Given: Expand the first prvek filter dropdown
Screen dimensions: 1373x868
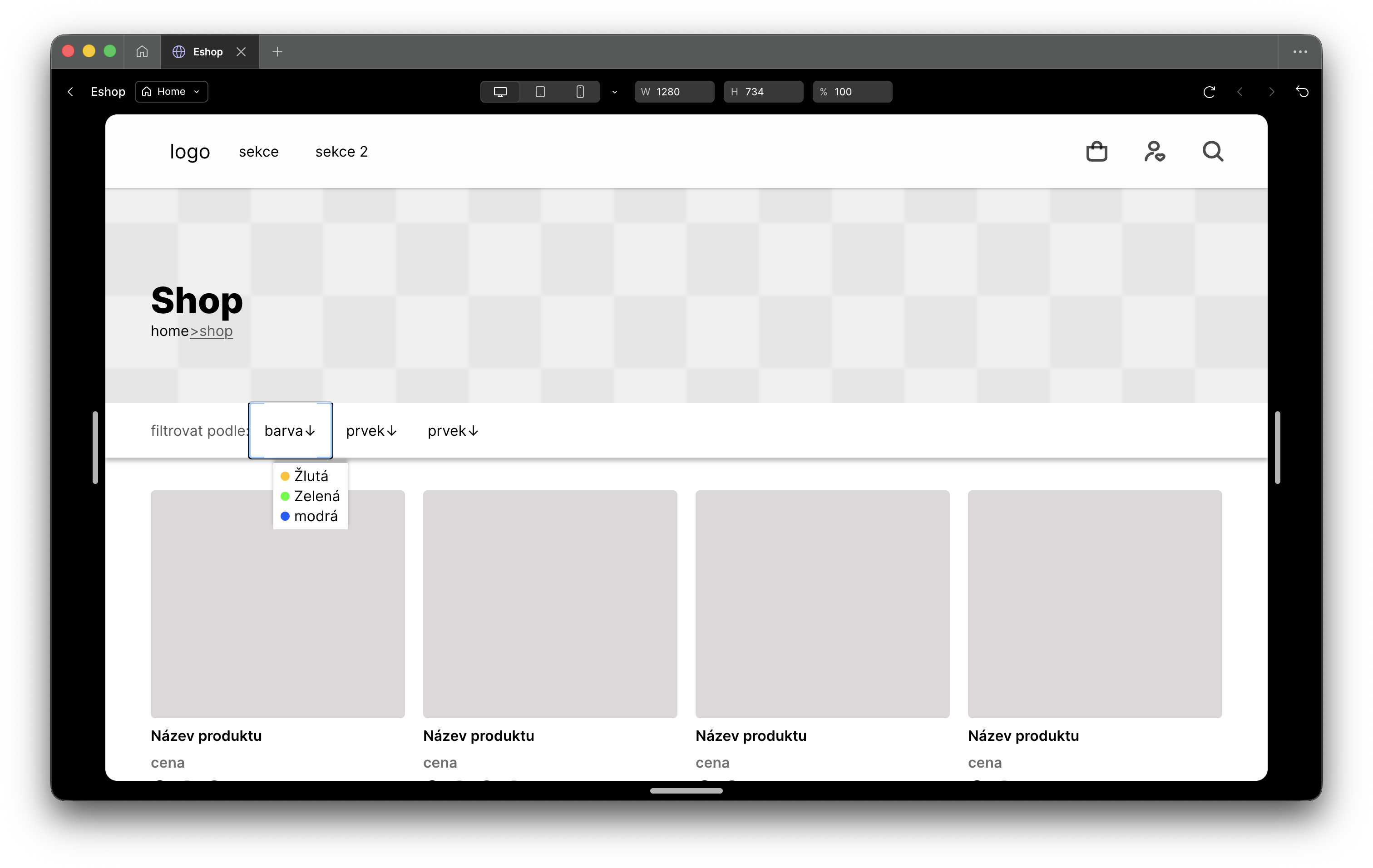Looking at the screenshot, I should click(x=371, y=431).
